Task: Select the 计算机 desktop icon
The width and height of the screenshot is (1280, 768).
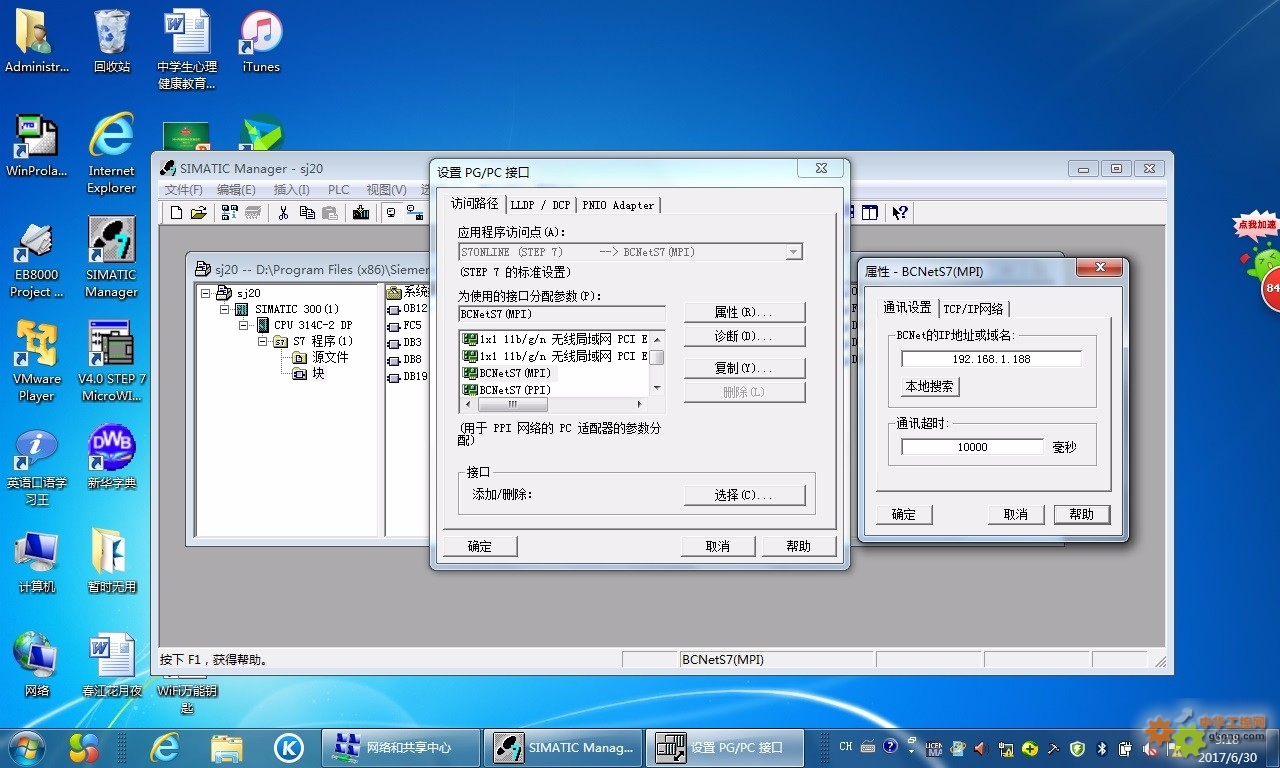Action: pyautogui.click(x=37, y=562)
